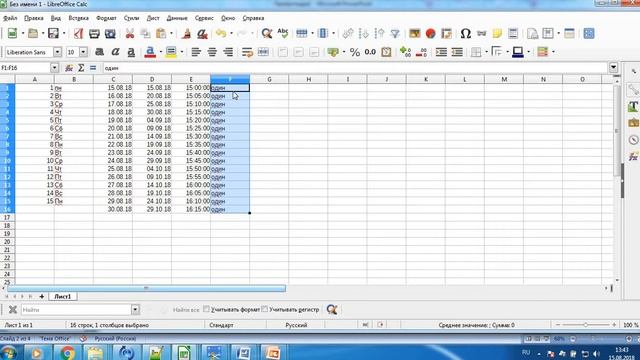Select the Лист1 sheet tab
640x360 pixels.
click(62, 296)
